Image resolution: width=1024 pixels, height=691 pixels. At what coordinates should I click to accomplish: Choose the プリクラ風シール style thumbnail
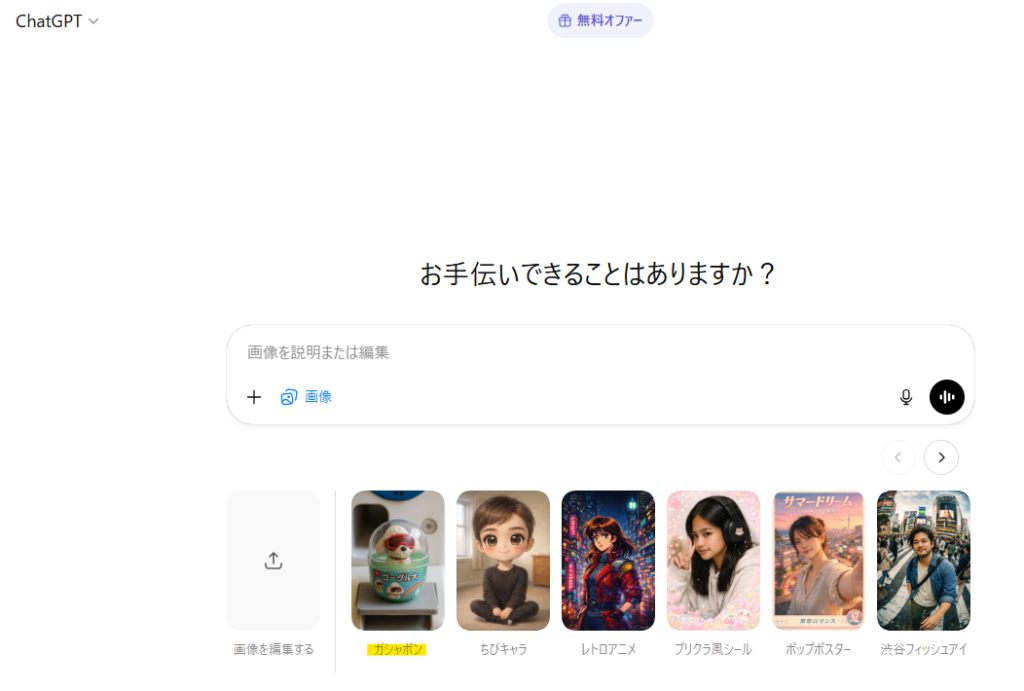pos(713,560)
